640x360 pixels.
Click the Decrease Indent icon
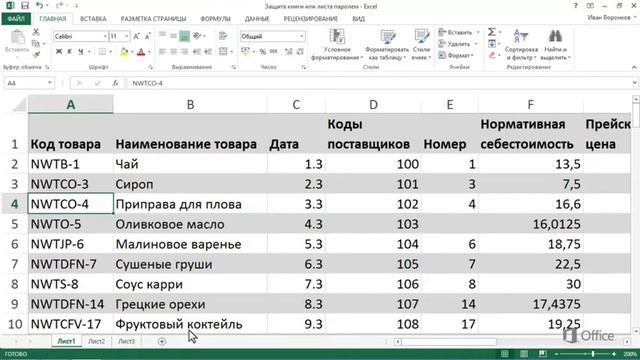197,52
